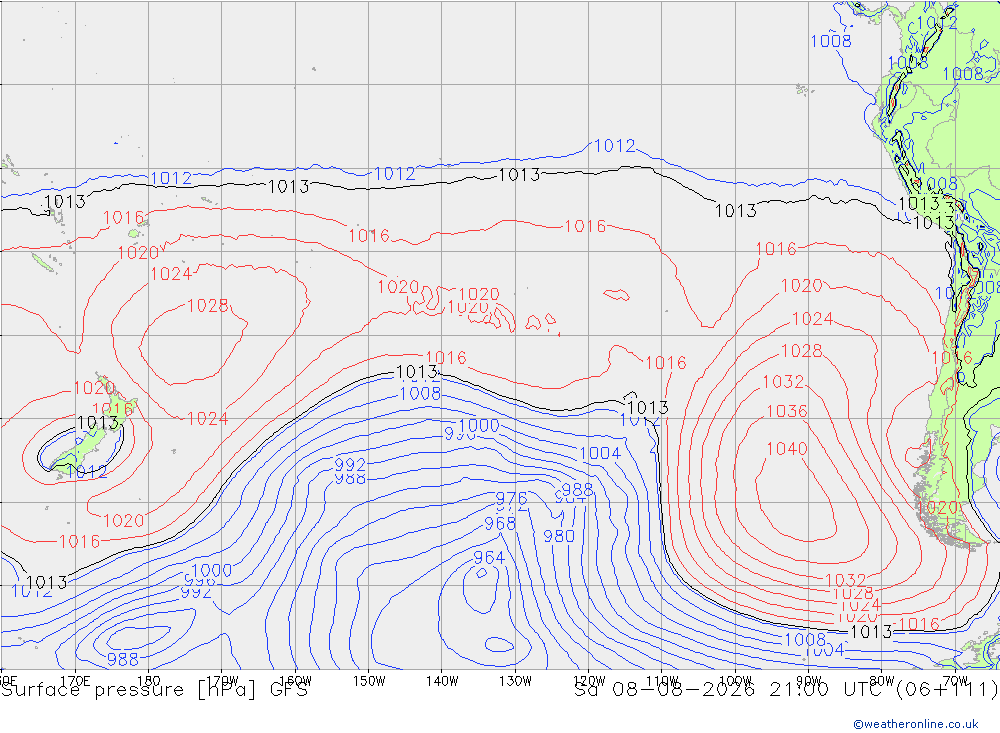
Task: Click the 80W longitude label
Action: click(x=882, y=681)
